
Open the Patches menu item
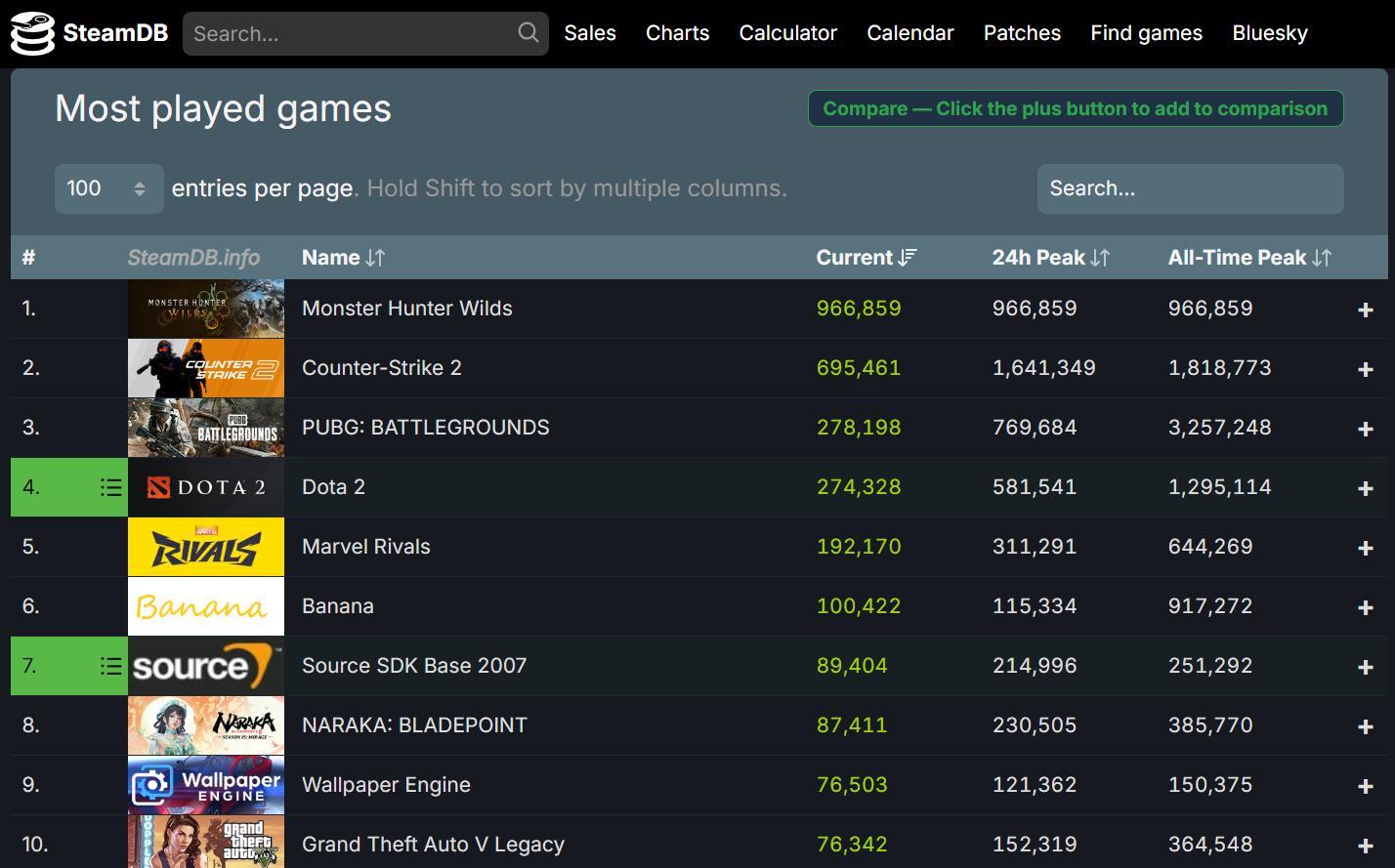tap(1022, 33)
